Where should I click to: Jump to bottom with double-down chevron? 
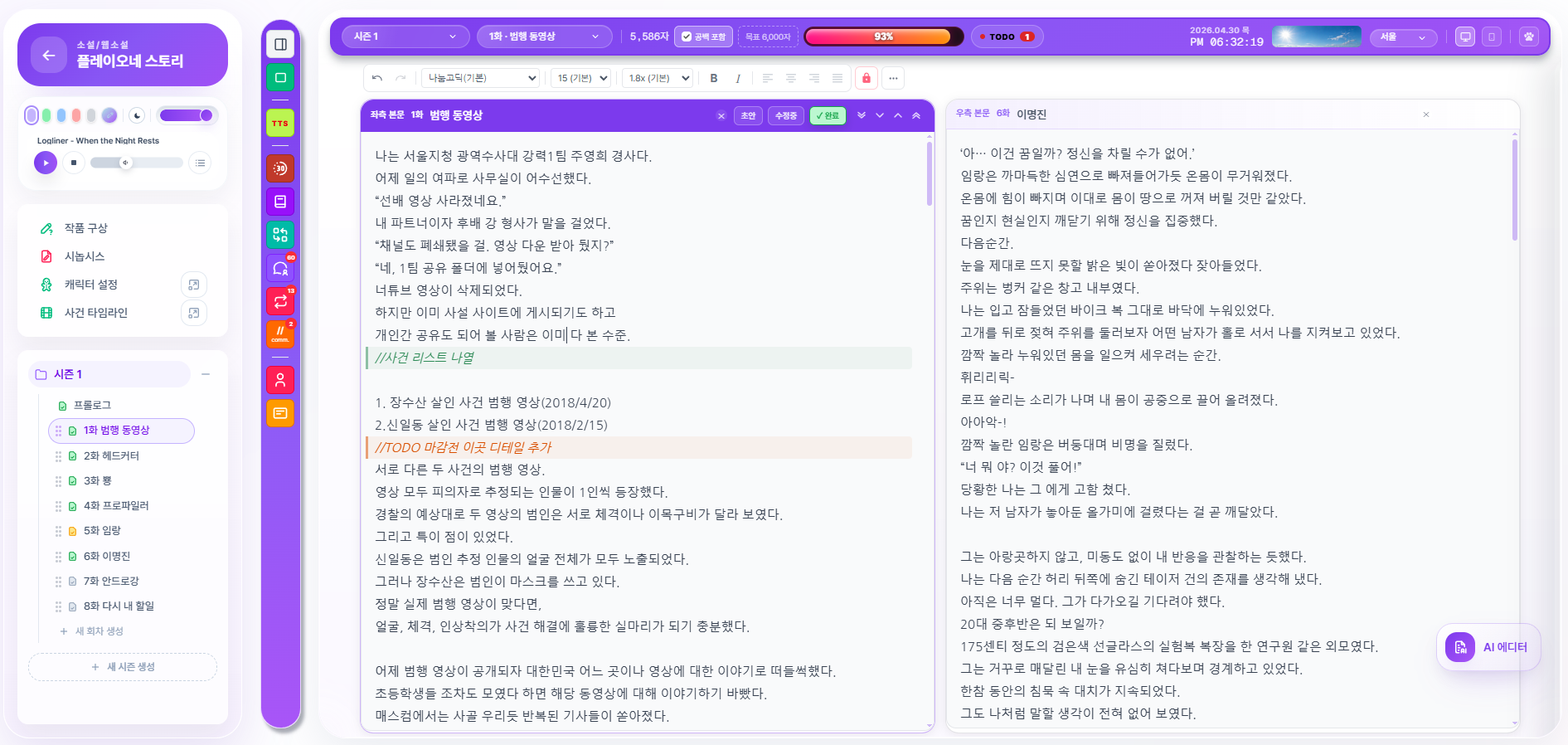point(862,115)
